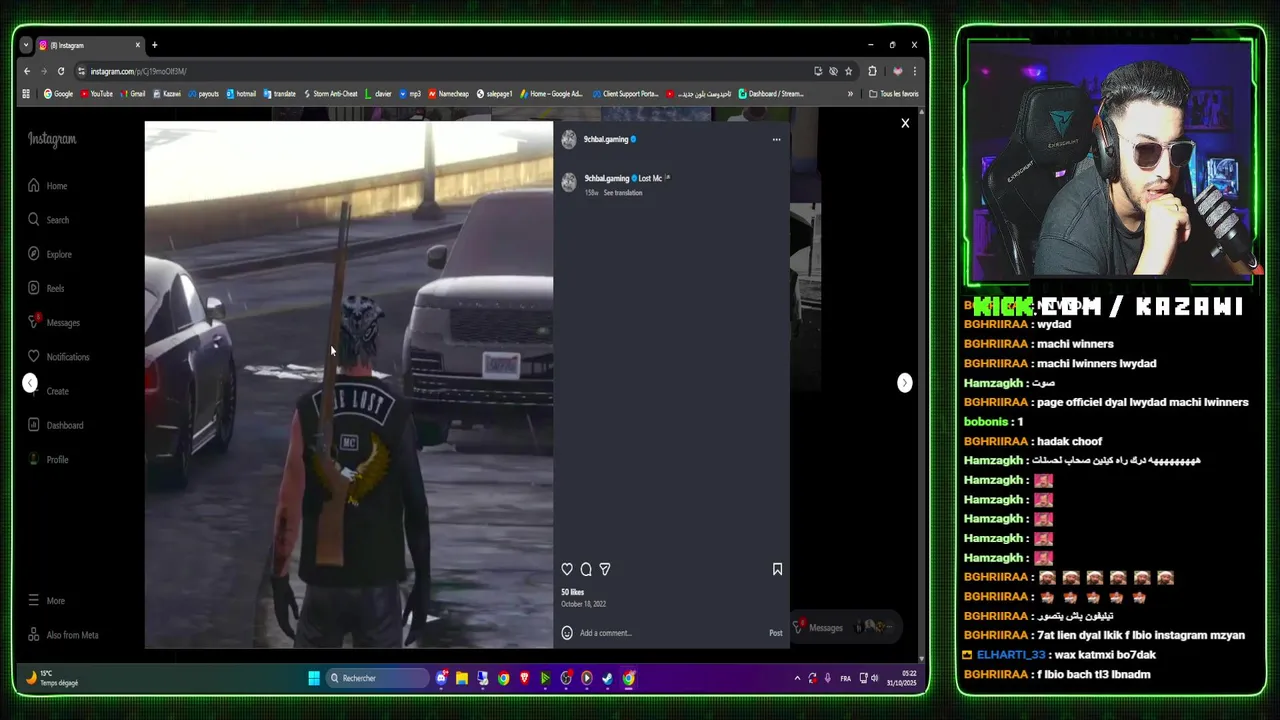Open Search in Instagram sidebar
Screen dimensions: 1280x720
click(49, 220)
